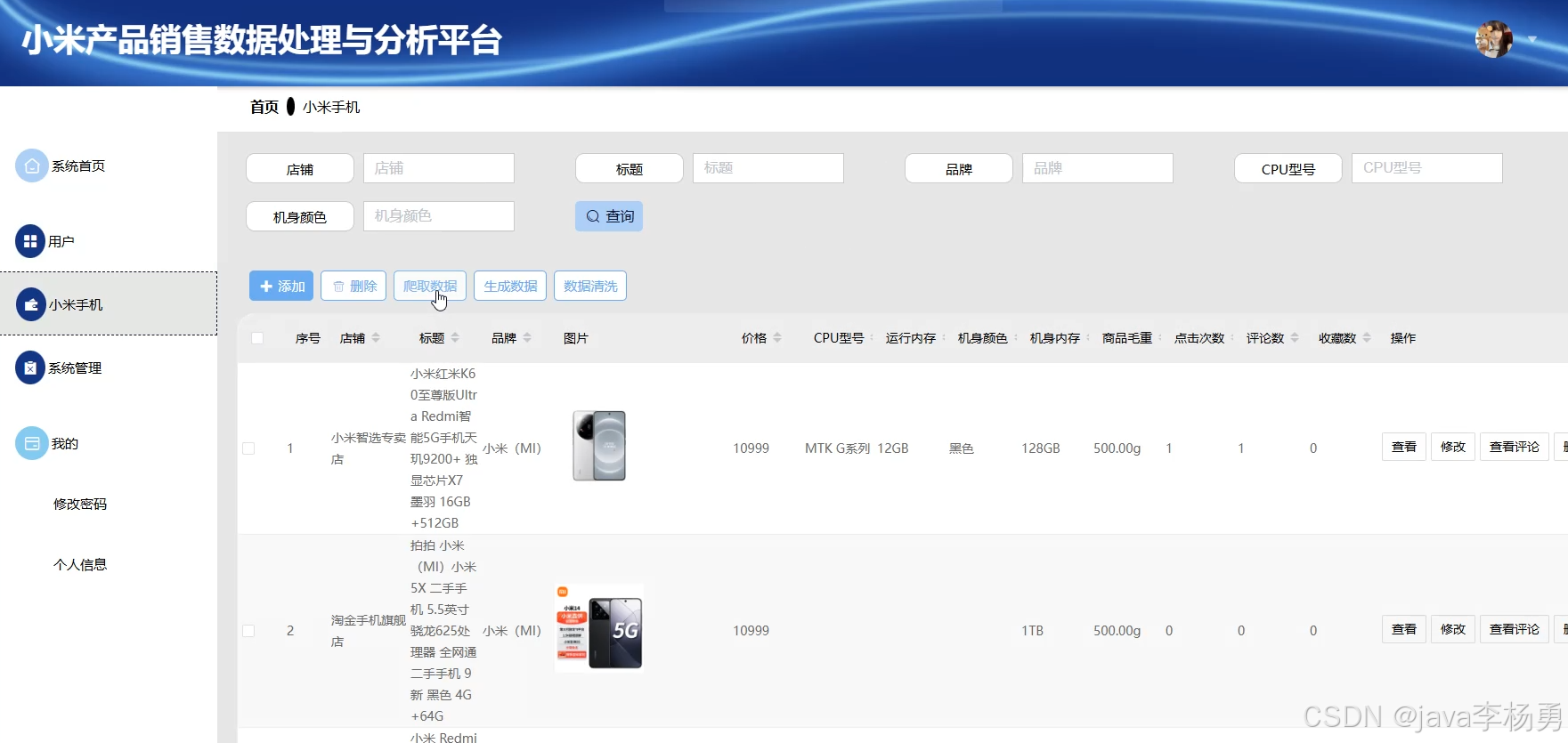Click the 小米手机 sidebar icon
The height and width of the screenshot is (743, 1568).
31,304
